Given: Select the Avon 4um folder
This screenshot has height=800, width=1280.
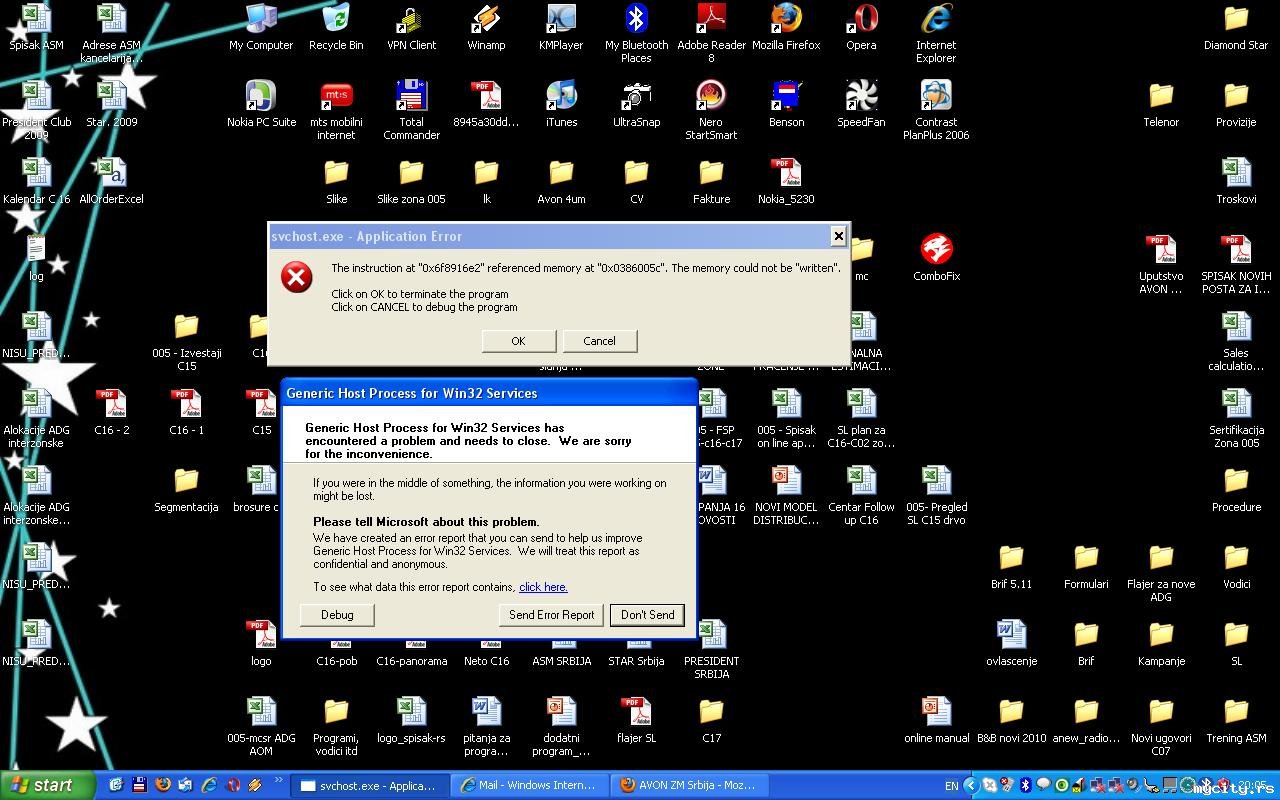Looking at the screenshot, I should click(x=561, y=181).
